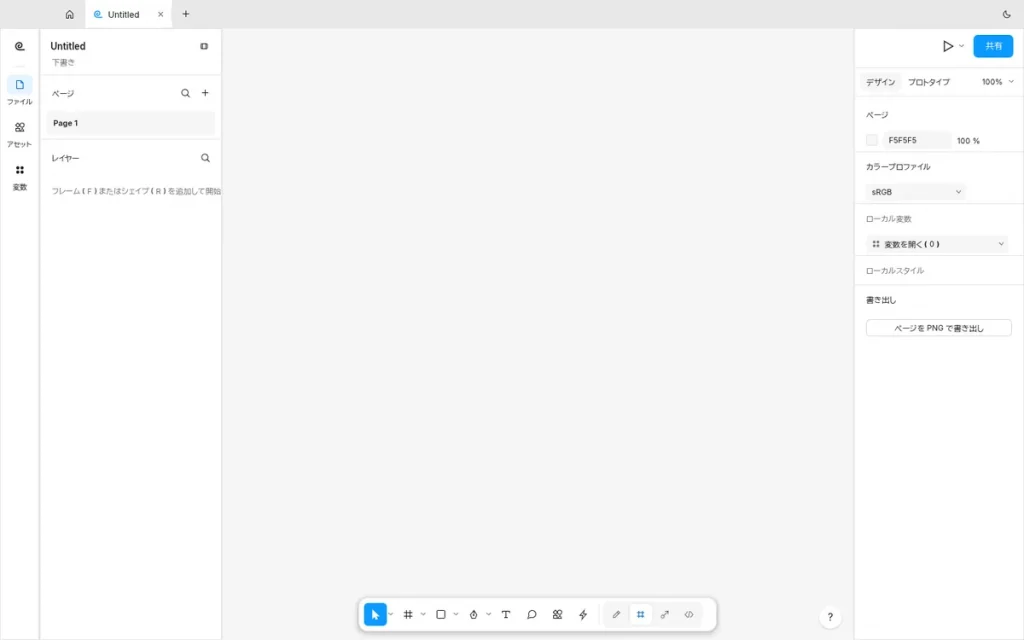Expand play options chevron
Viewport: 1024px width, 640px height.
[961, 46]
